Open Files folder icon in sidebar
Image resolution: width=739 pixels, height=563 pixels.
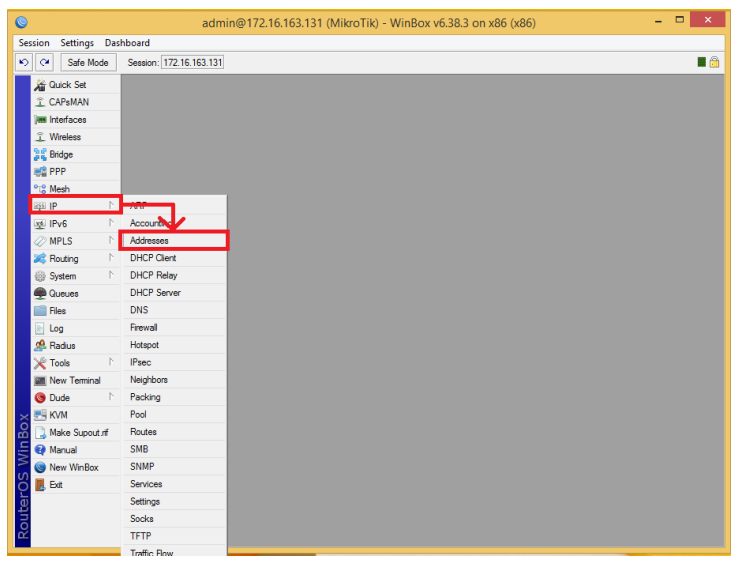click(40, 311)
